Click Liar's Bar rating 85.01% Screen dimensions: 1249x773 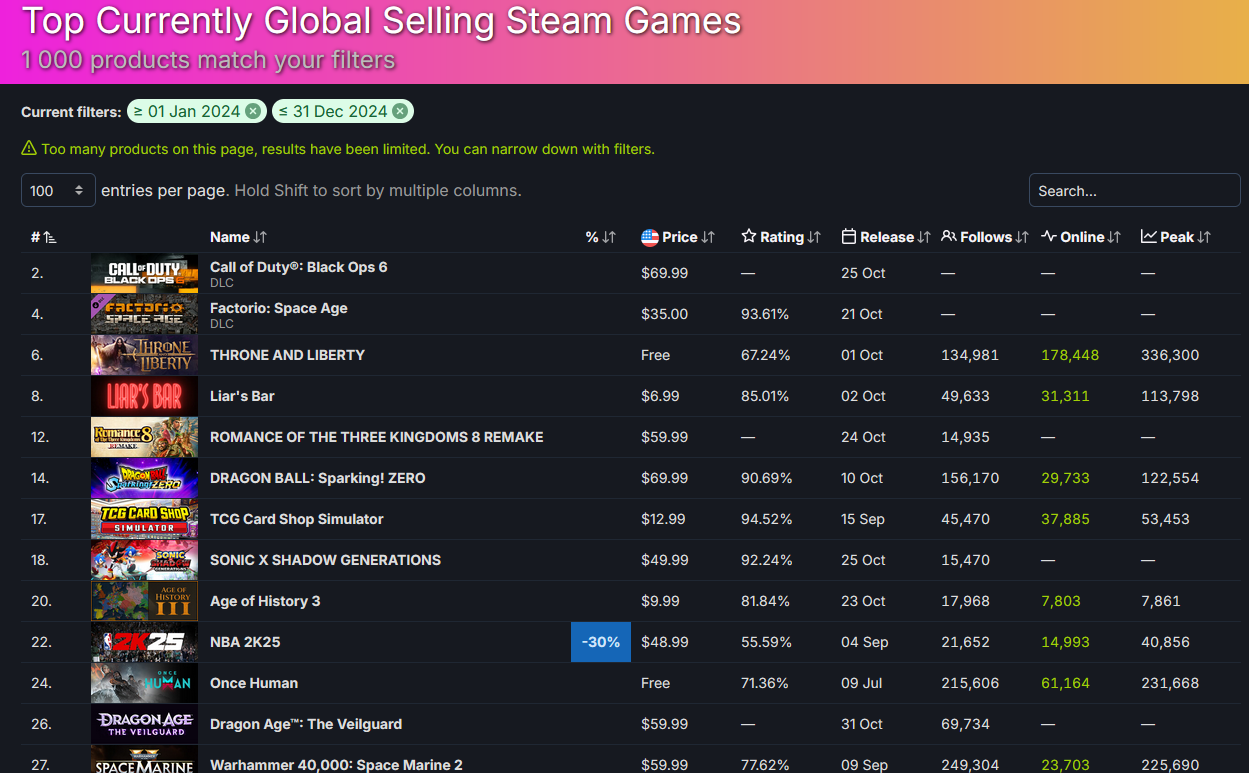(x=765, y=396)
